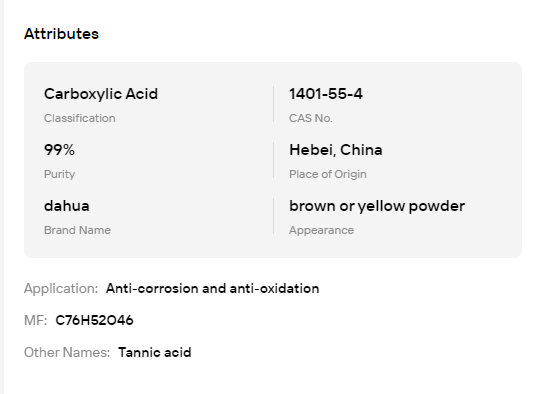Select the Carboxylic Acid classification value
542x394 pixels.
[101, 94]
